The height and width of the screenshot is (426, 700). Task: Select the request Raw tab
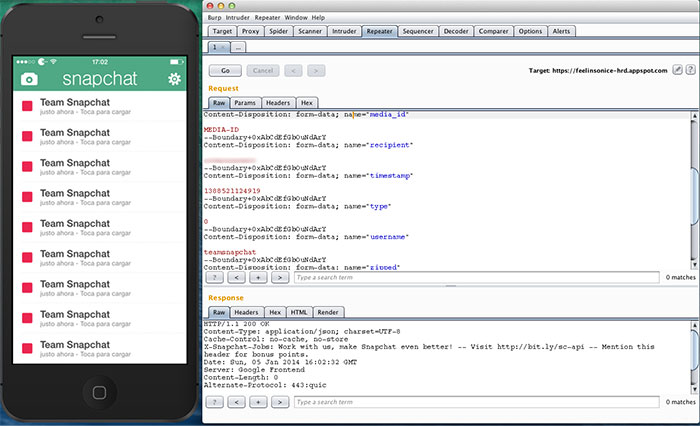(x=219, y=103)
